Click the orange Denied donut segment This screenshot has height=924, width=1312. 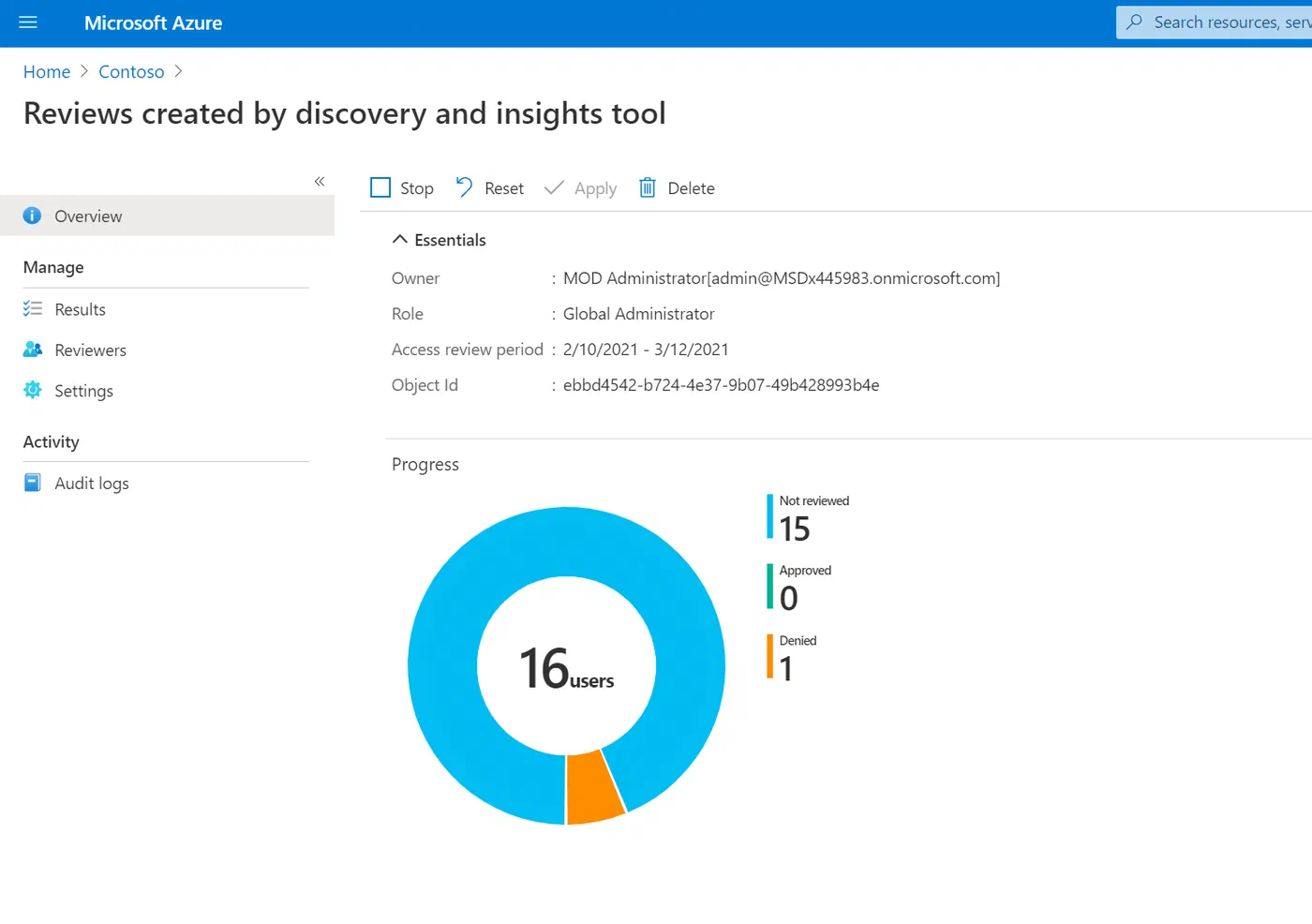point(595,786)
